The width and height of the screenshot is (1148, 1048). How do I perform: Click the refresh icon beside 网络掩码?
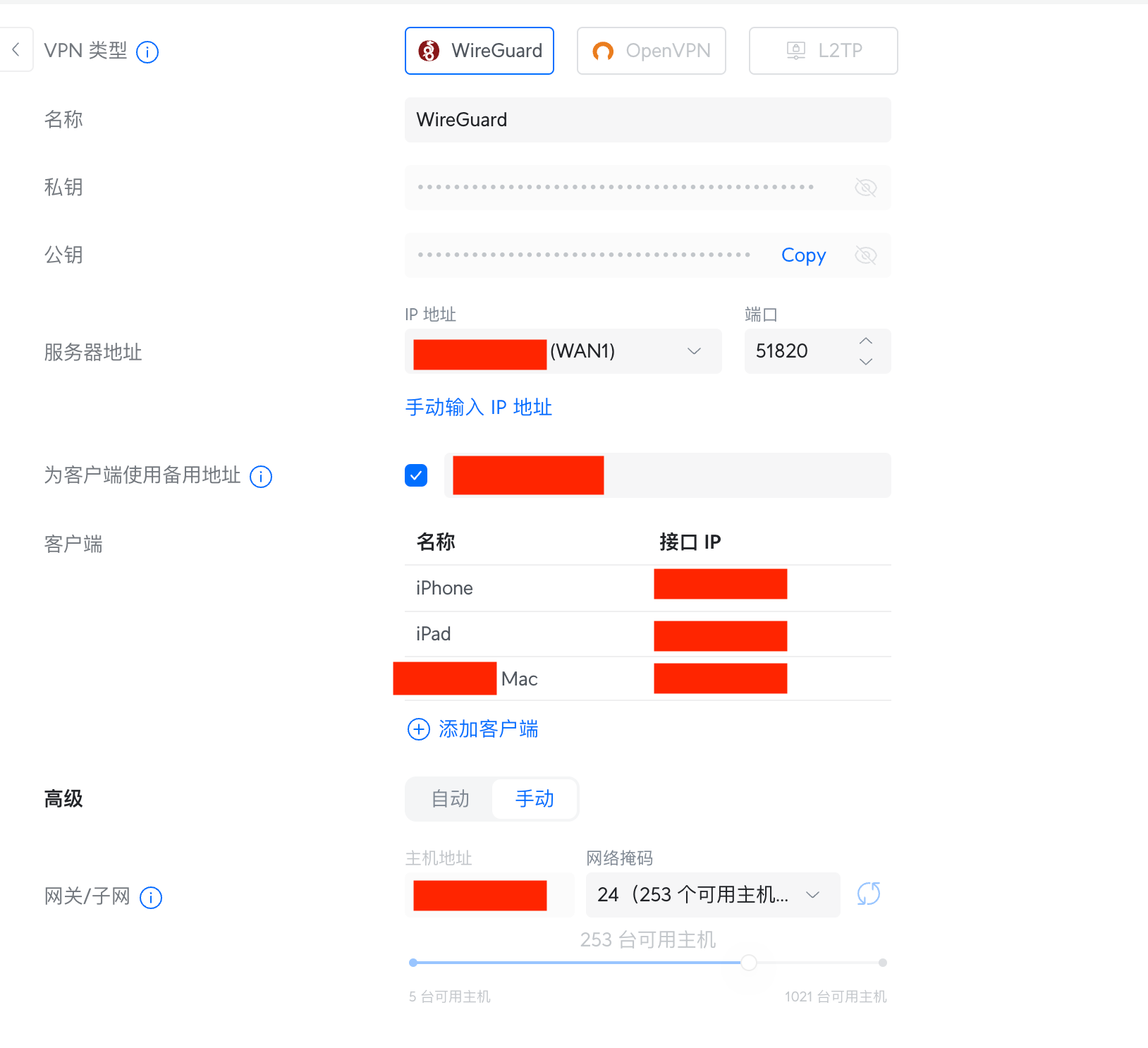pos(868,894)
